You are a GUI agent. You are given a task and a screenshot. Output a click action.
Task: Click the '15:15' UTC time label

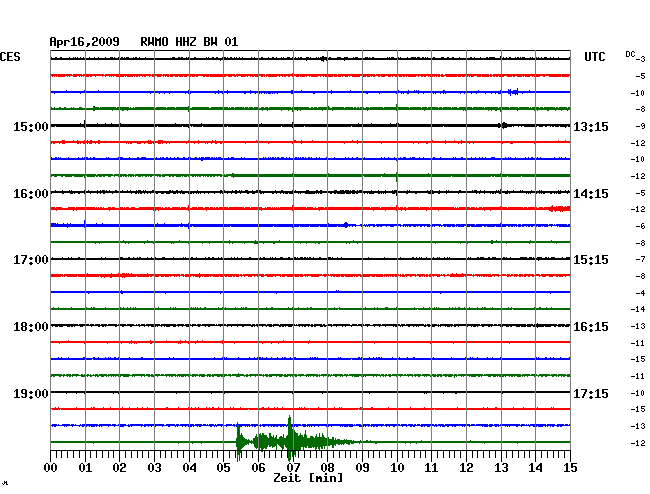pyautogui.click(x=591, y=260)
